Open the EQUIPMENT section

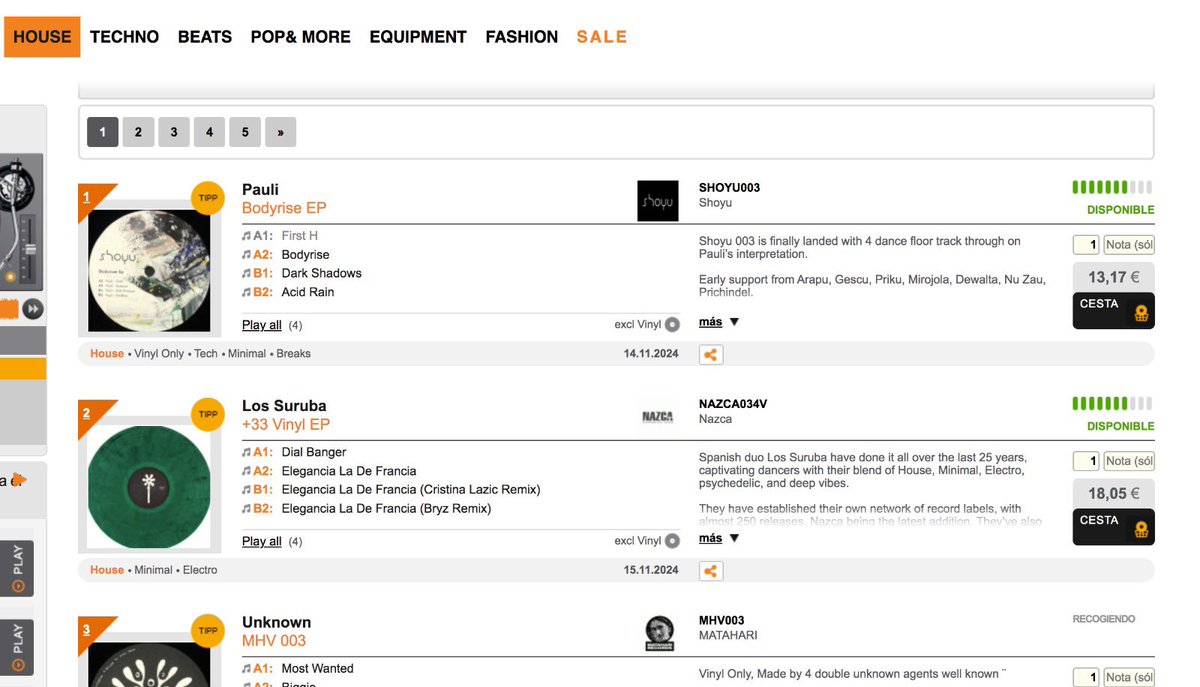pyautogui.click(x=418, y=36)
